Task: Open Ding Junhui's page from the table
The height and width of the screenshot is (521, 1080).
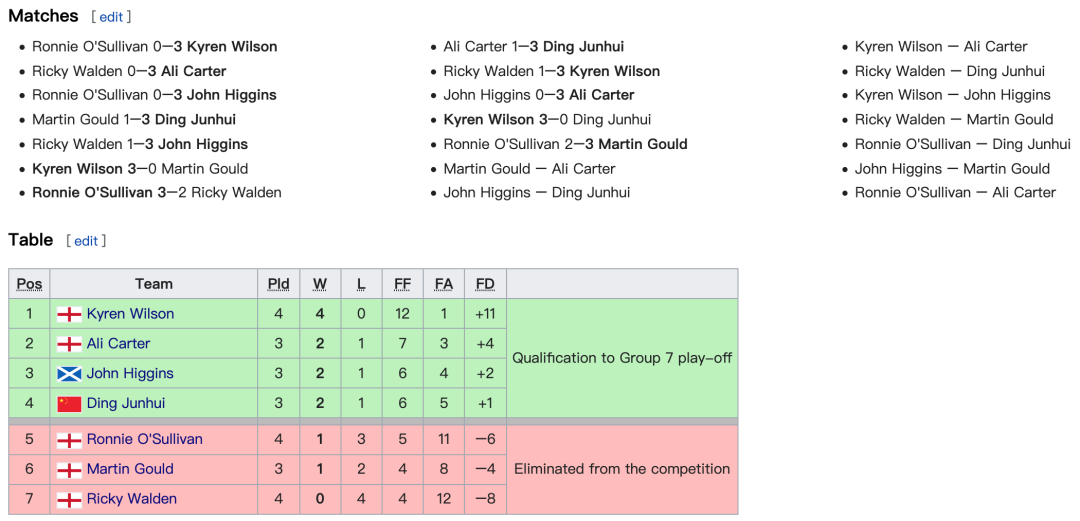Action: [x=126, y=403]
